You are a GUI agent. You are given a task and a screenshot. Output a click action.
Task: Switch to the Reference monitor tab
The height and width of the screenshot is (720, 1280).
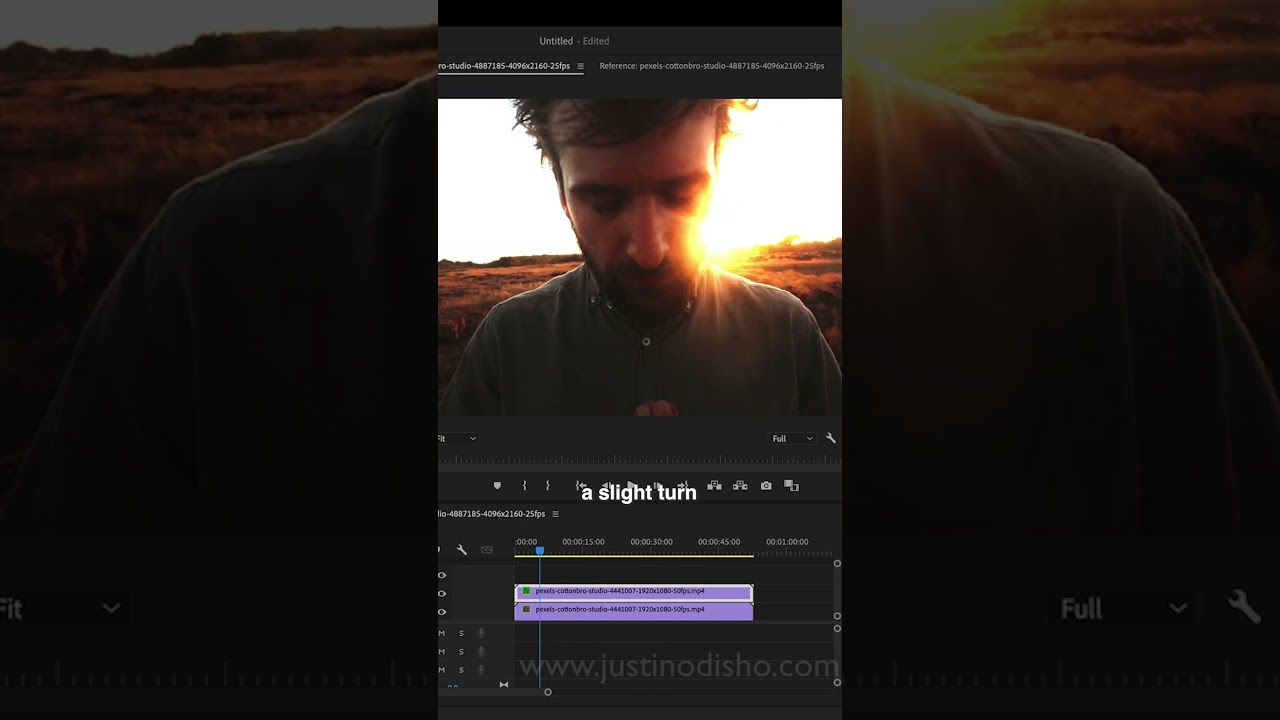[712, 66]
